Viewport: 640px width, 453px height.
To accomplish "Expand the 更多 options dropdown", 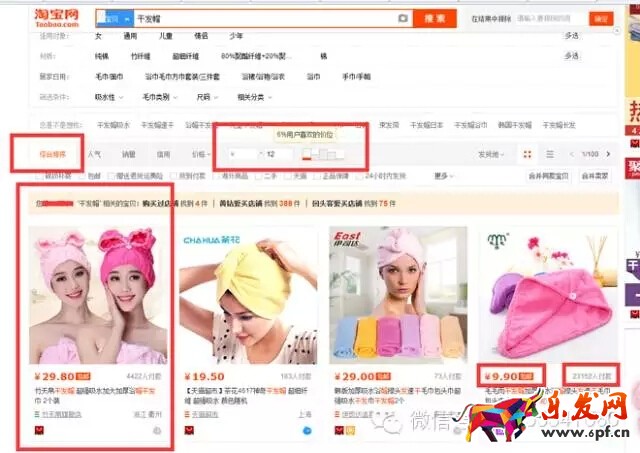I will (x=442, y=176).
